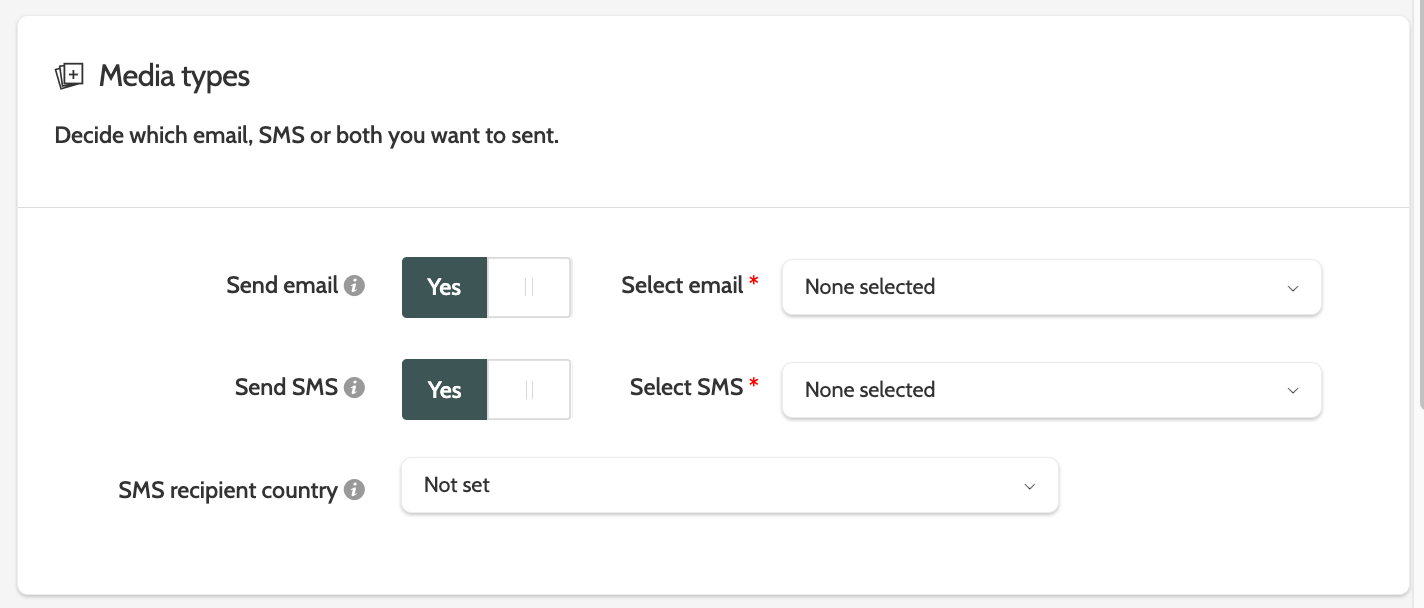The height and width of the screenshot is (608, 1424).
Task: Click the info icon beside Send email
Action: pyautogui.click(x=354, y=286)
